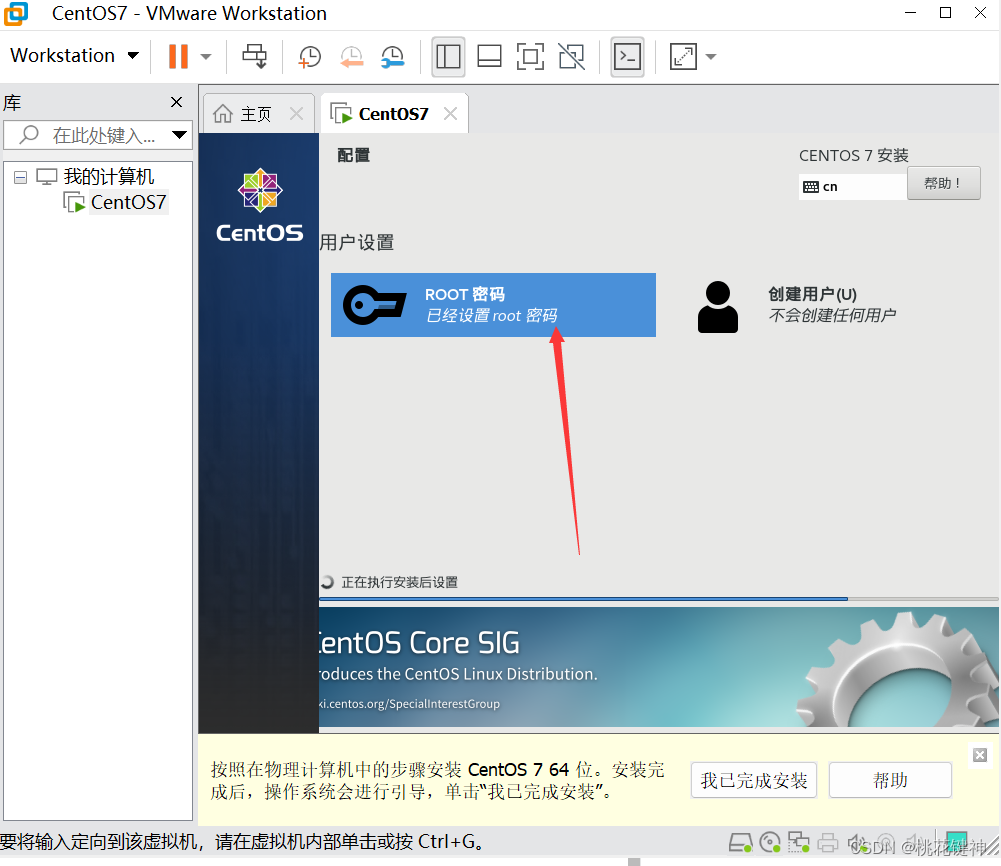Viewport: 1001px width, 866px height.
Task: Click the network adapter status icon
Action: pyautogui.click(x=799, y=843)
